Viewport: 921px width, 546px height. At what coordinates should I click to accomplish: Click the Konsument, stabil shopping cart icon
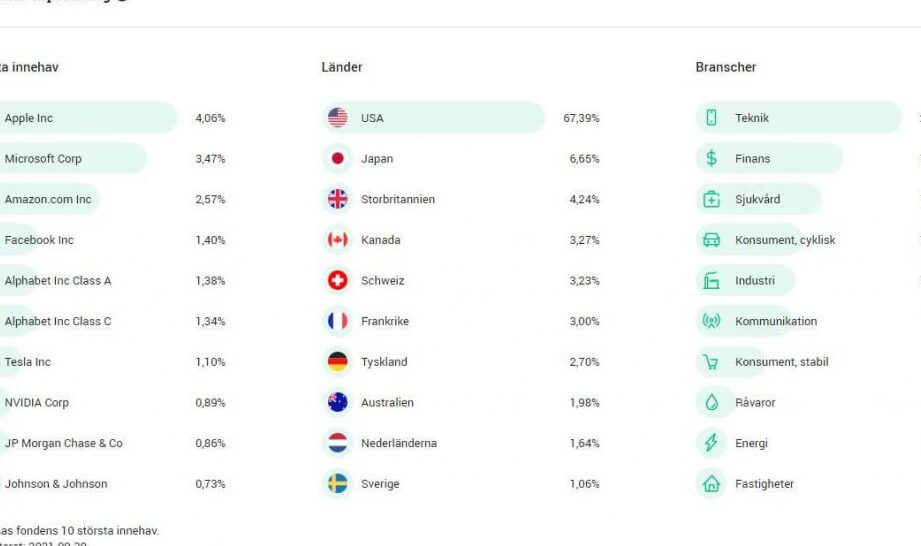coord(711,362)
